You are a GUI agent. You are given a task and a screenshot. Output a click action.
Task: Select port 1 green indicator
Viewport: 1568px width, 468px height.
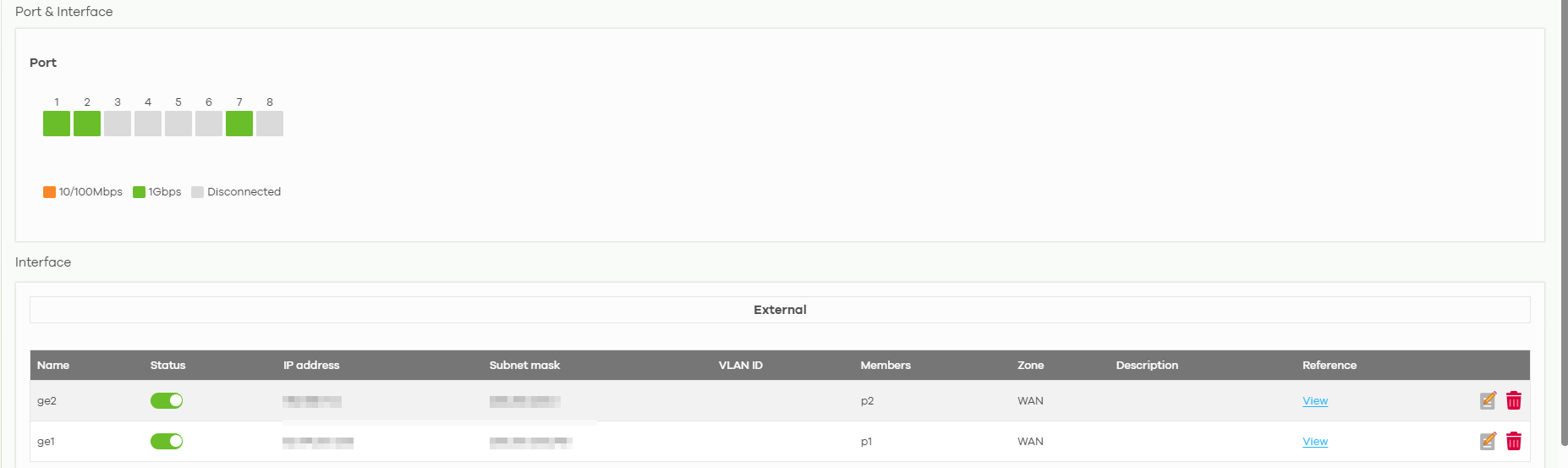pyautogui.click(x=57, y=124)
